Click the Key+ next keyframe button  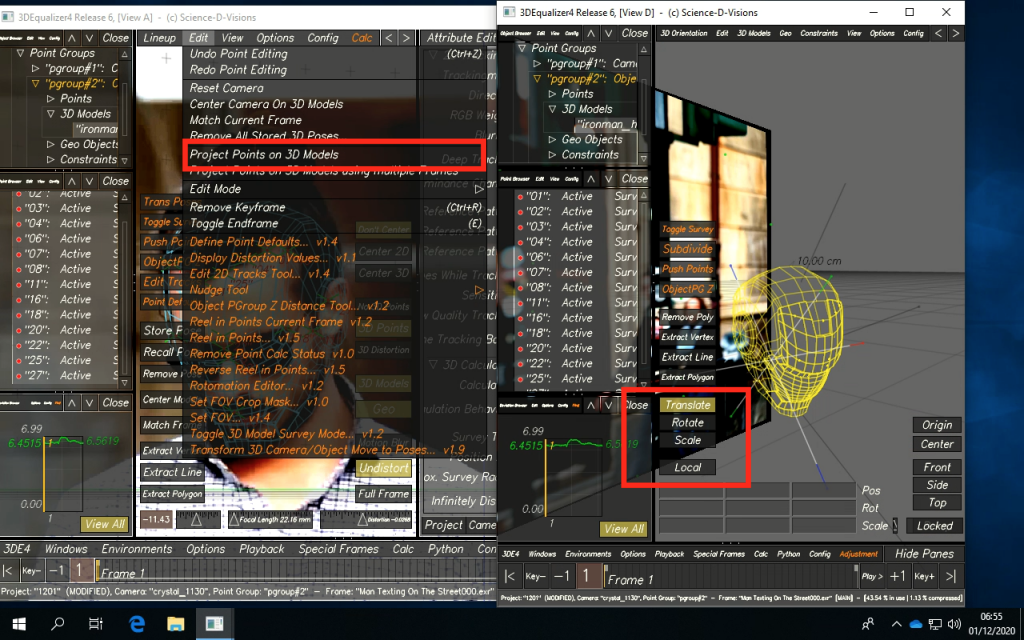click(923, 576)
